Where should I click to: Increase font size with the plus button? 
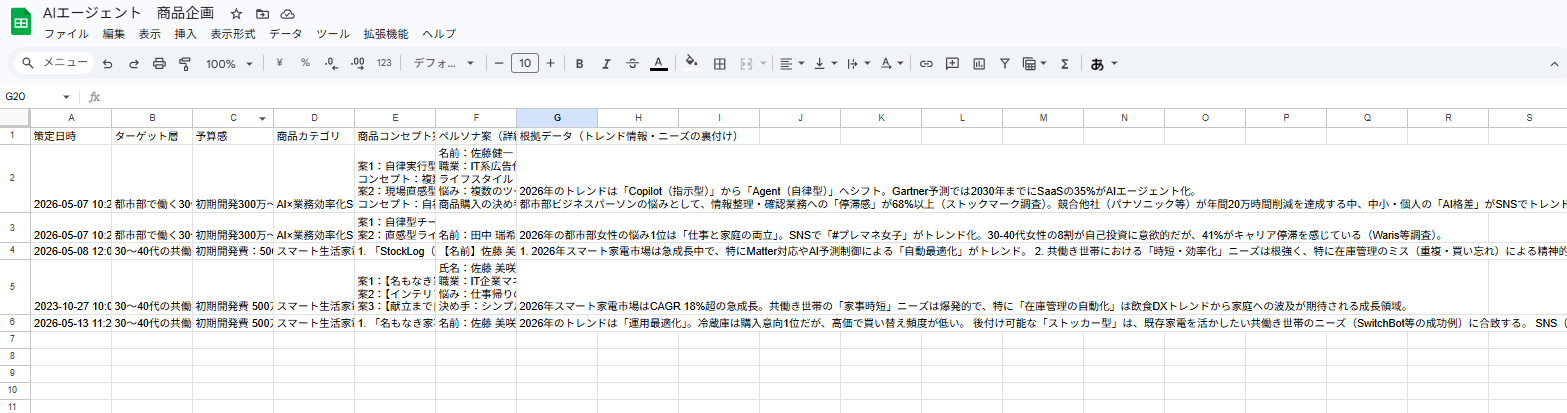(550, 63)
